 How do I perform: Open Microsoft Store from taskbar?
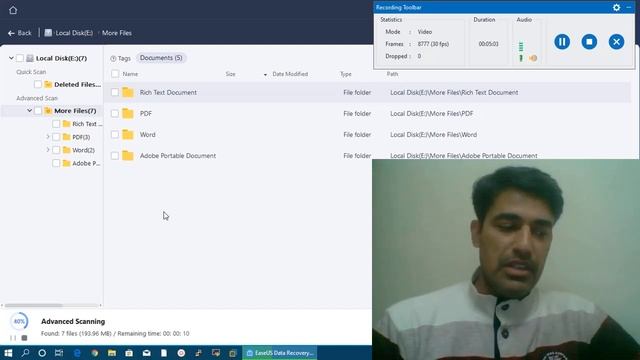pos(129,353)
